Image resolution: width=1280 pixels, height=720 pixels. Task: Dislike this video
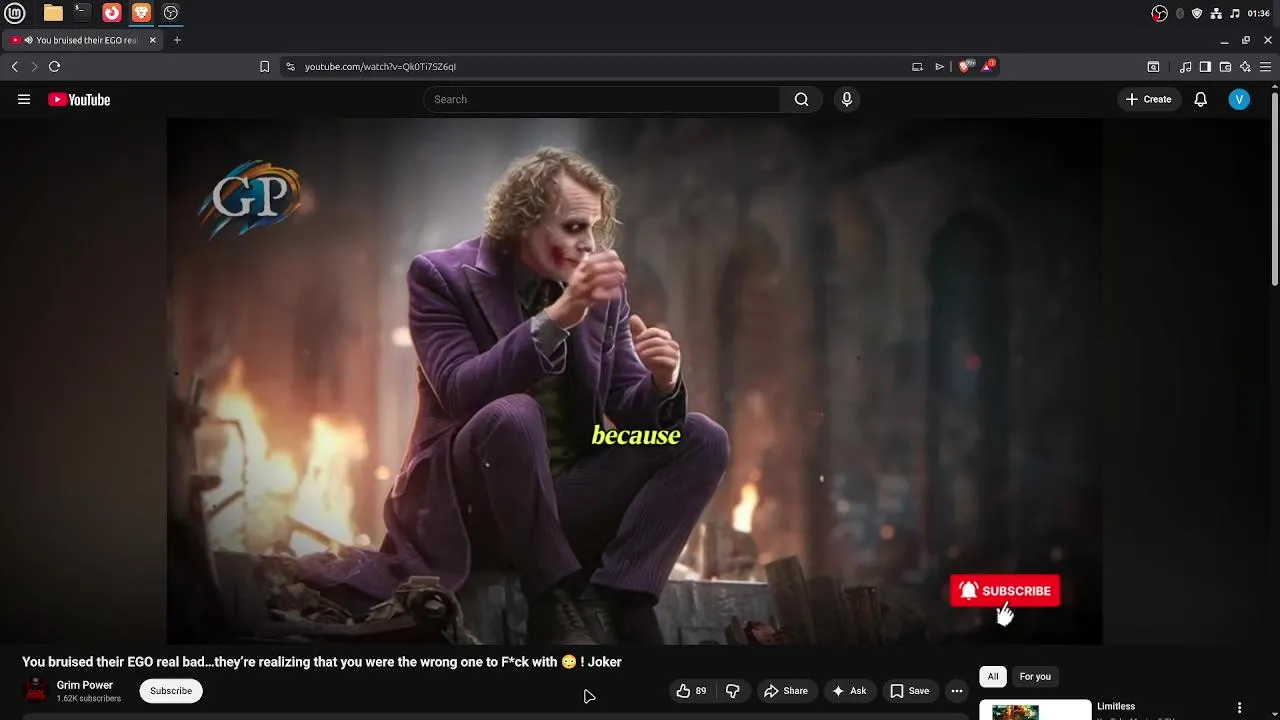733,691
